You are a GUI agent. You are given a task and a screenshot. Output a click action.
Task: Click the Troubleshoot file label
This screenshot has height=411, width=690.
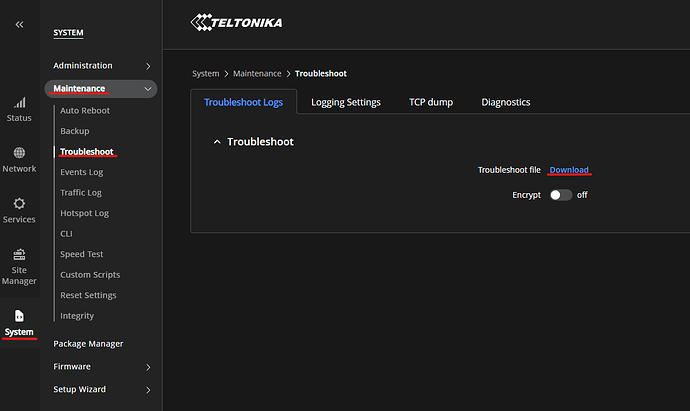[x=509, y=170]
